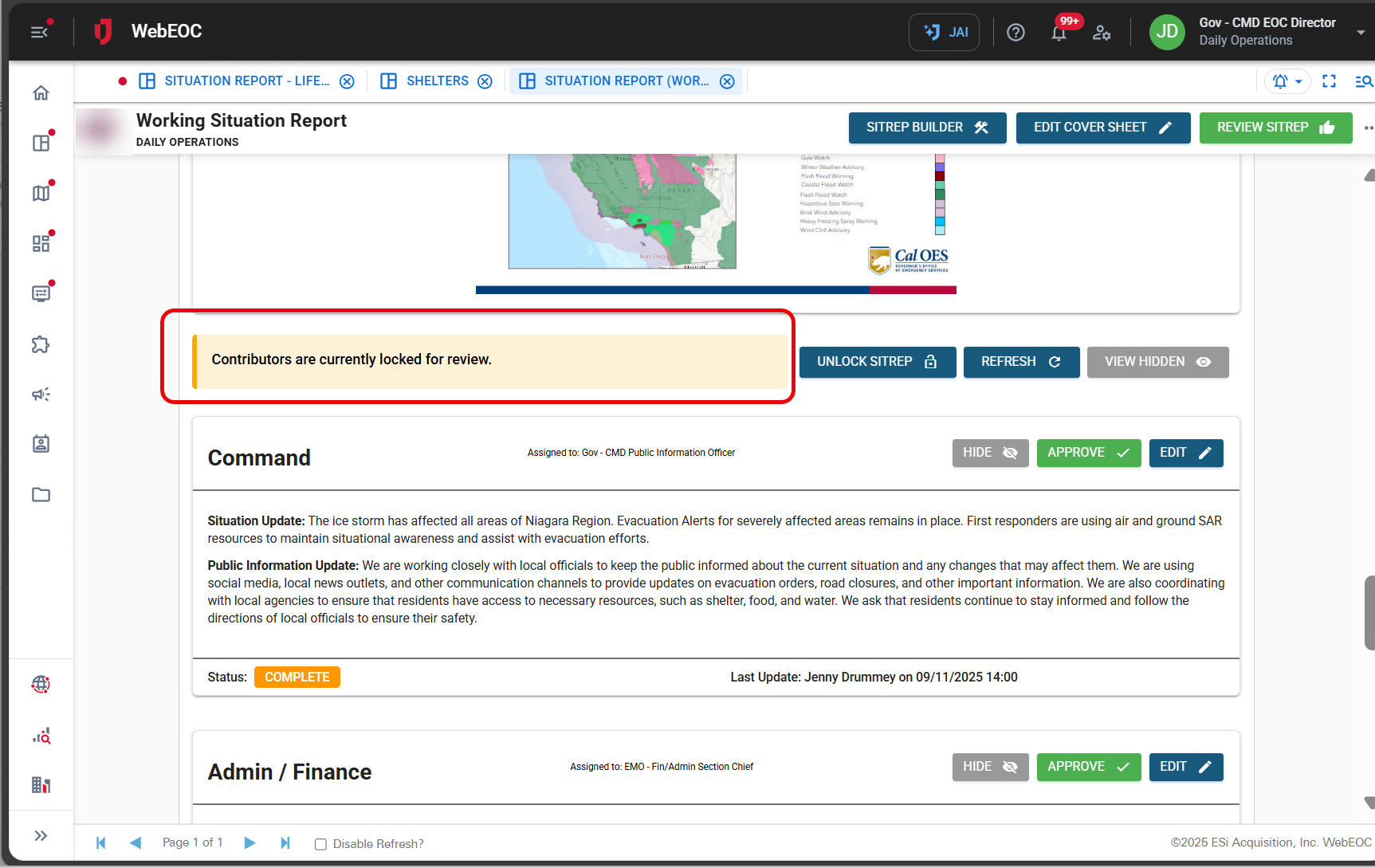Click the megaphone announcements sidebar icon
Image resolution: width=1375 pixels, height=868 pixels.
click(41, 395)
